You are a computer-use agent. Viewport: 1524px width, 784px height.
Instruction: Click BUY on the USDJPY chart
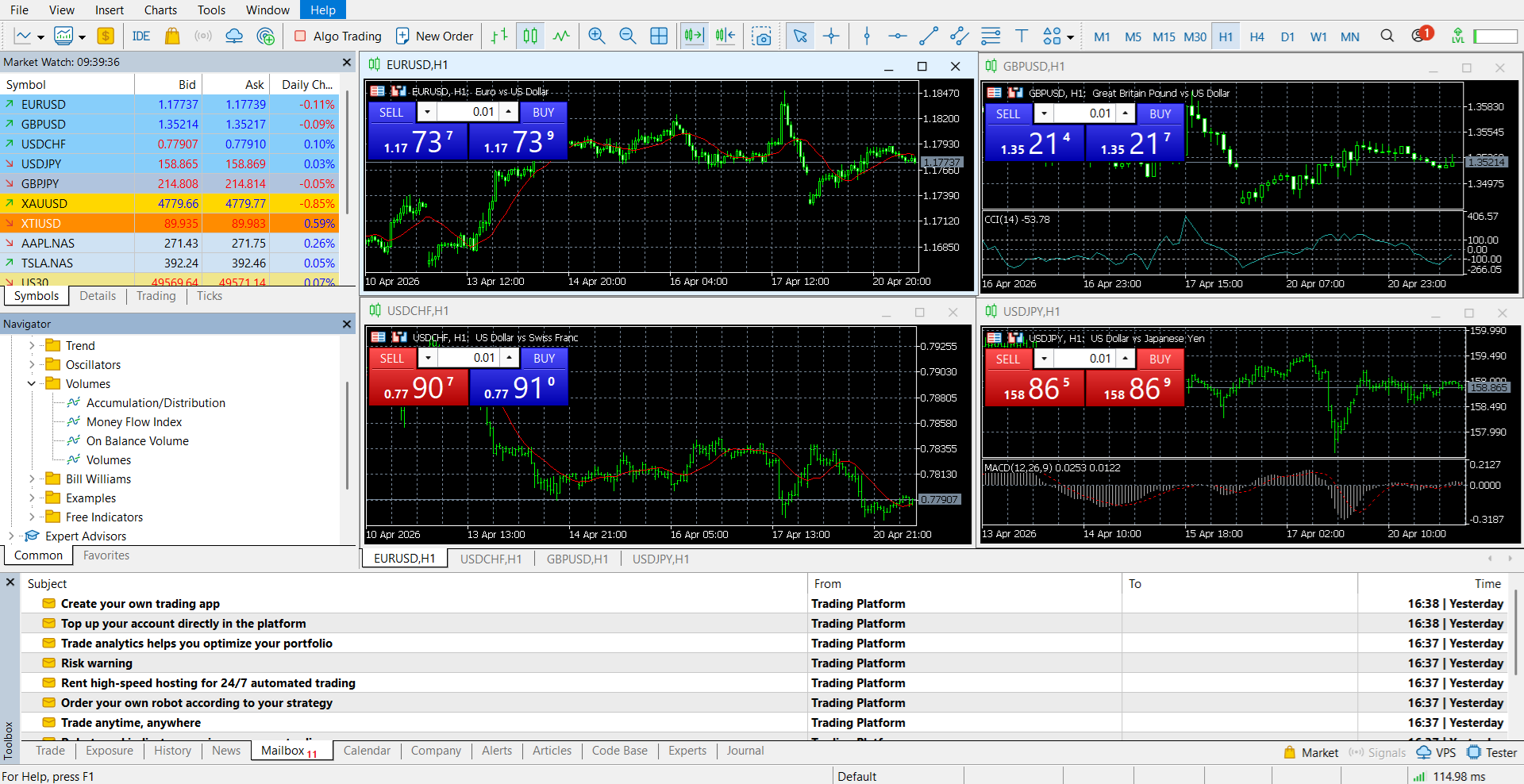click(x=1160, y=359)
